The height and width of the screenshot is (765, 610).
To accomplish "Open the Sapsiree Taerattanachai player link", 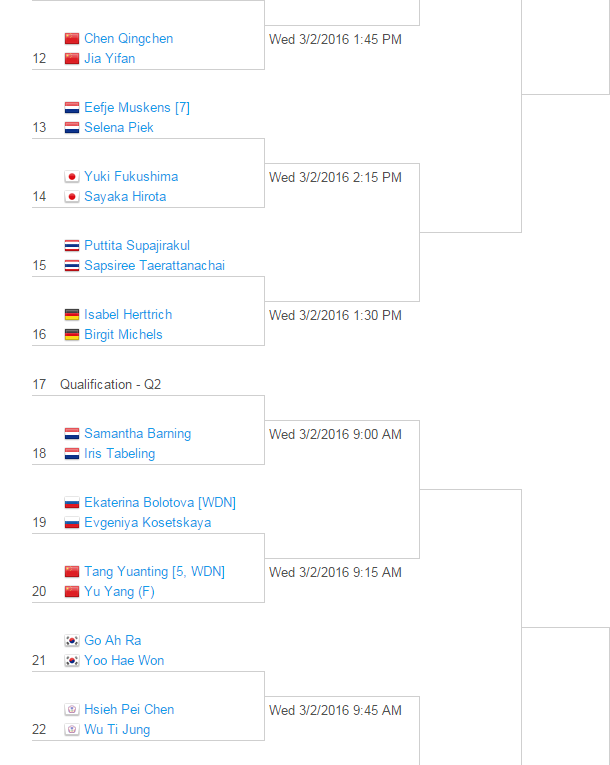I will 154,266.
